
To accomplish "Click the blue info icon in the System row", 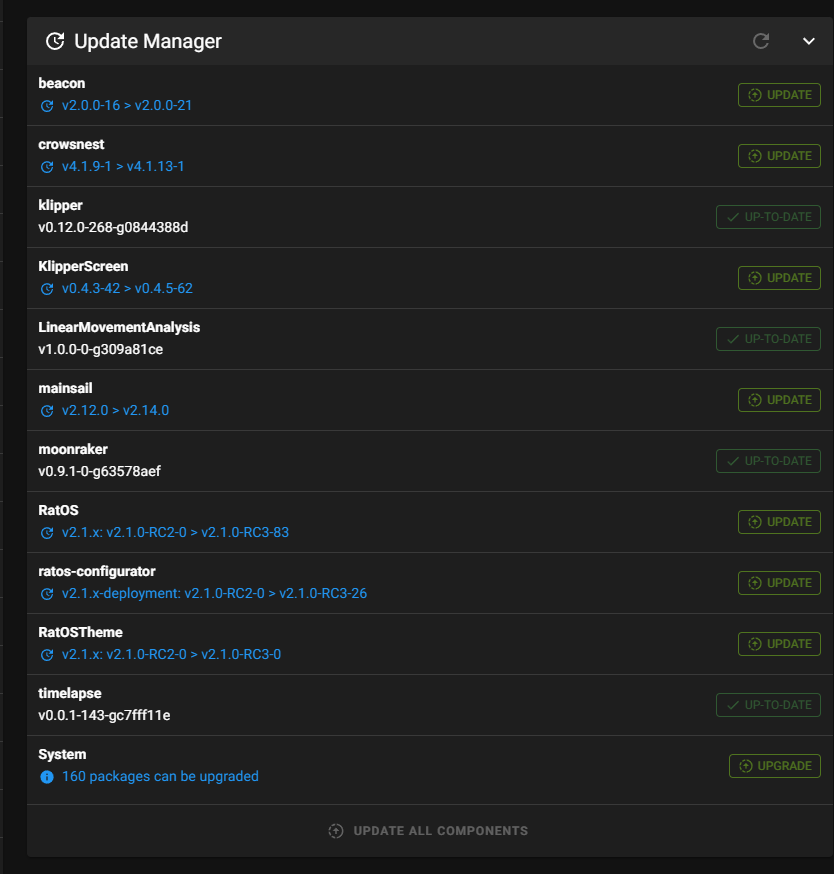I will point(47,778).
